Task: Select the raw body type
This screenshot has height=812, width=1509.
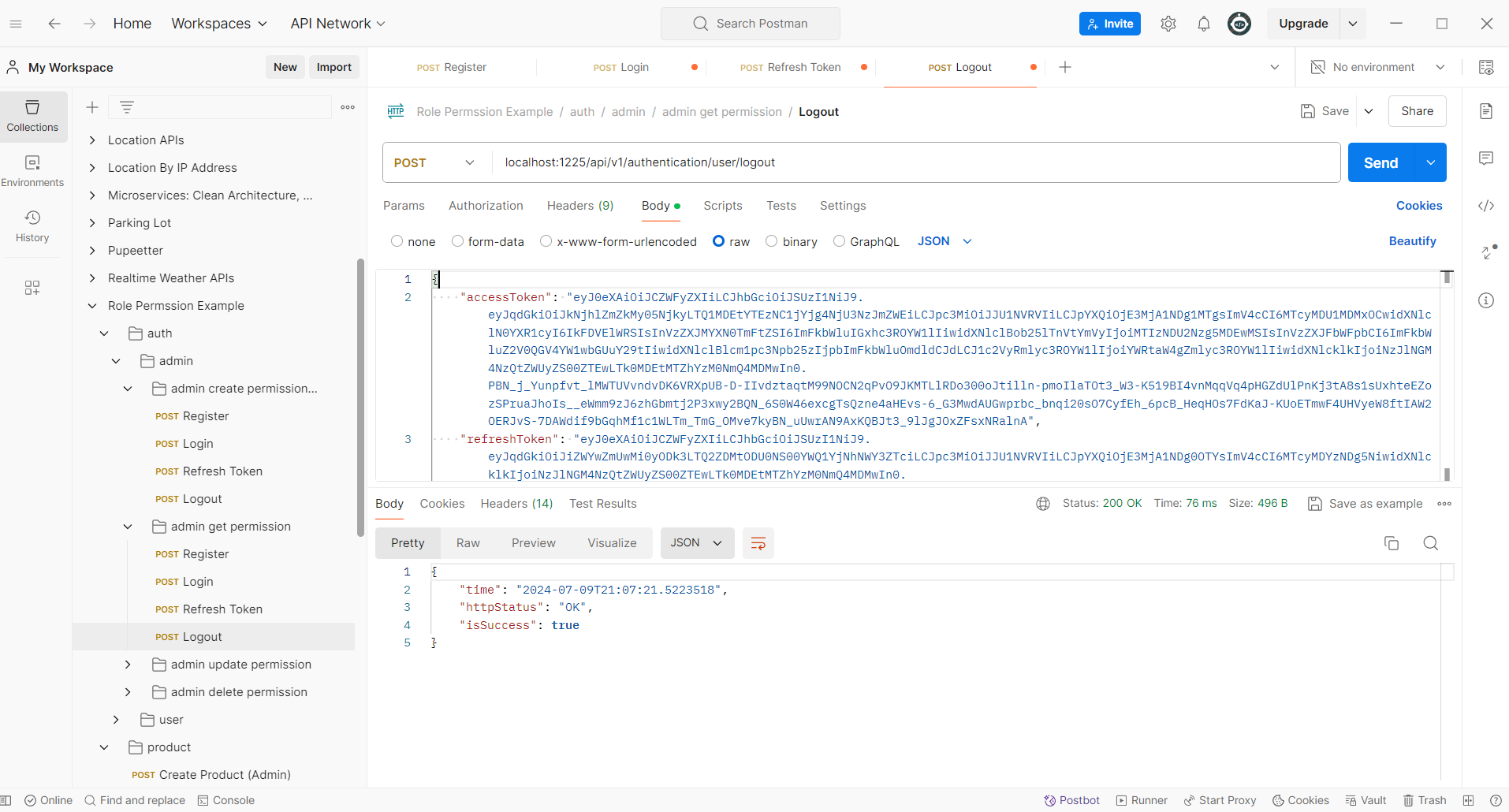Action: coord(718,241)
